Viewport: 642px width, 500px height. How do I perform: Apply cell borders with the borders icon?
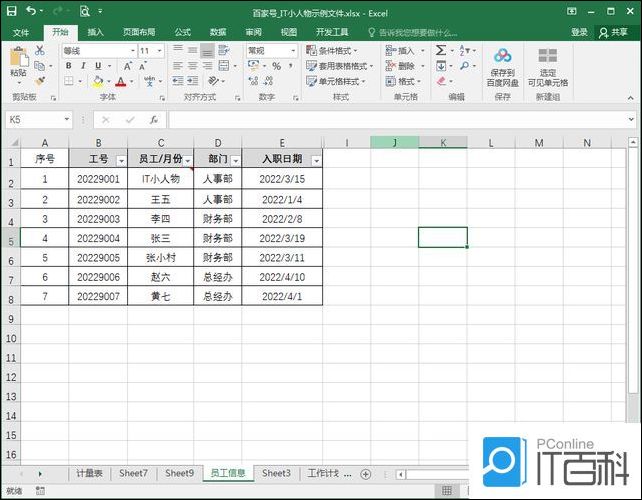69,81
